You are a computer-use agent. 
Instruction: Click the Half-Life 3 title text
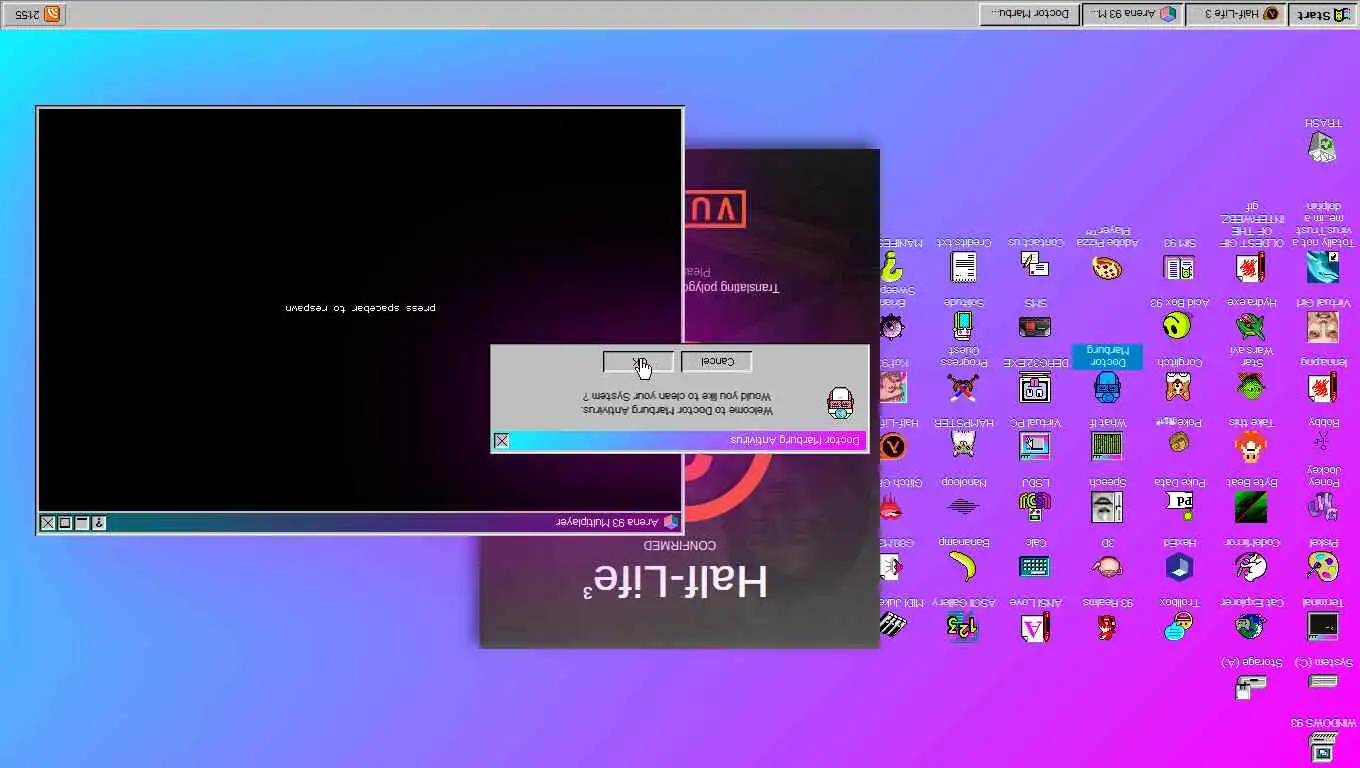[x=676, y=581]
